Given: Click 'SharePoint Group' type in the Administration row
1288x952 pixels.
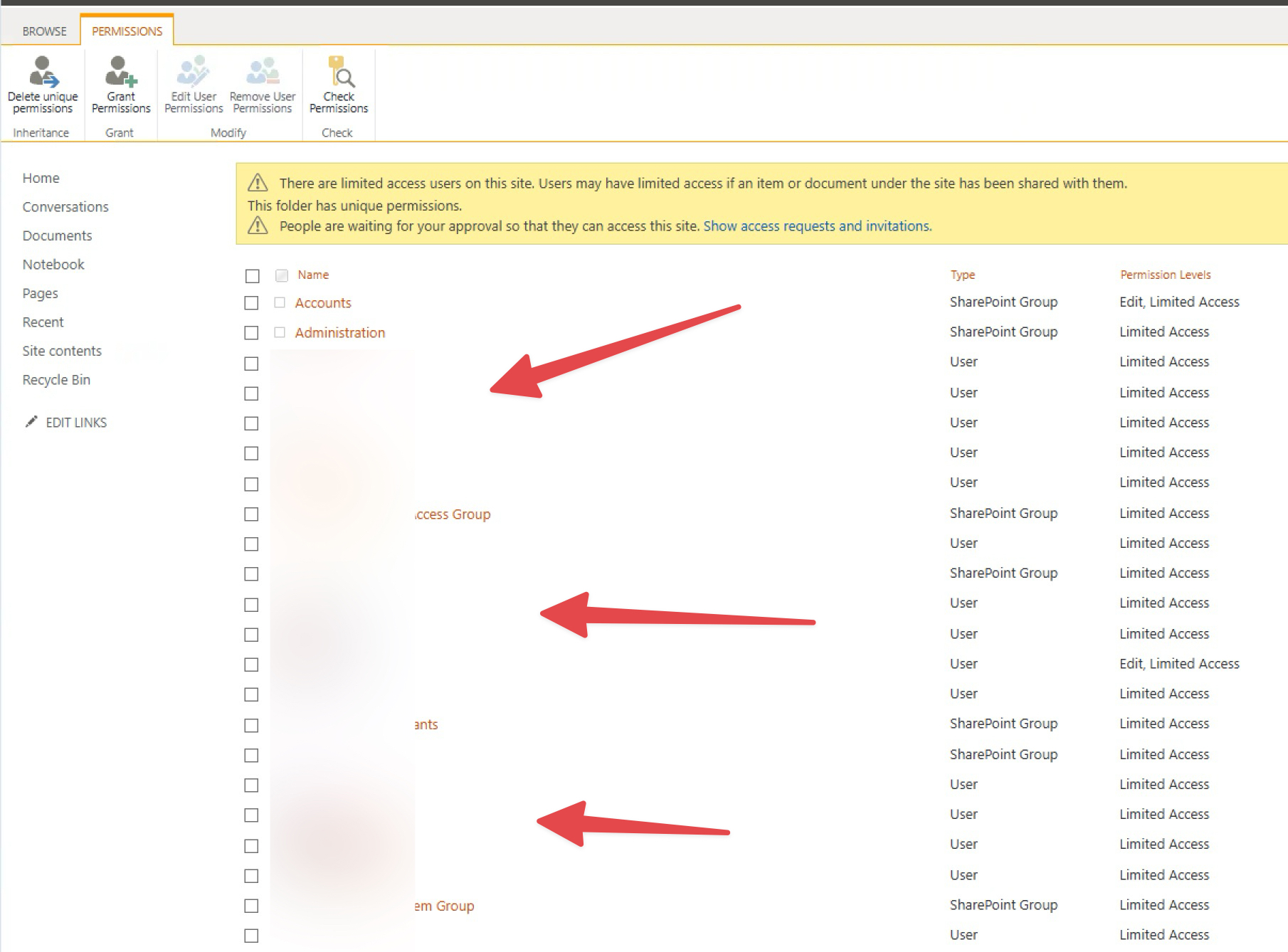Looking at the screenshot, I should [1003, 332].
